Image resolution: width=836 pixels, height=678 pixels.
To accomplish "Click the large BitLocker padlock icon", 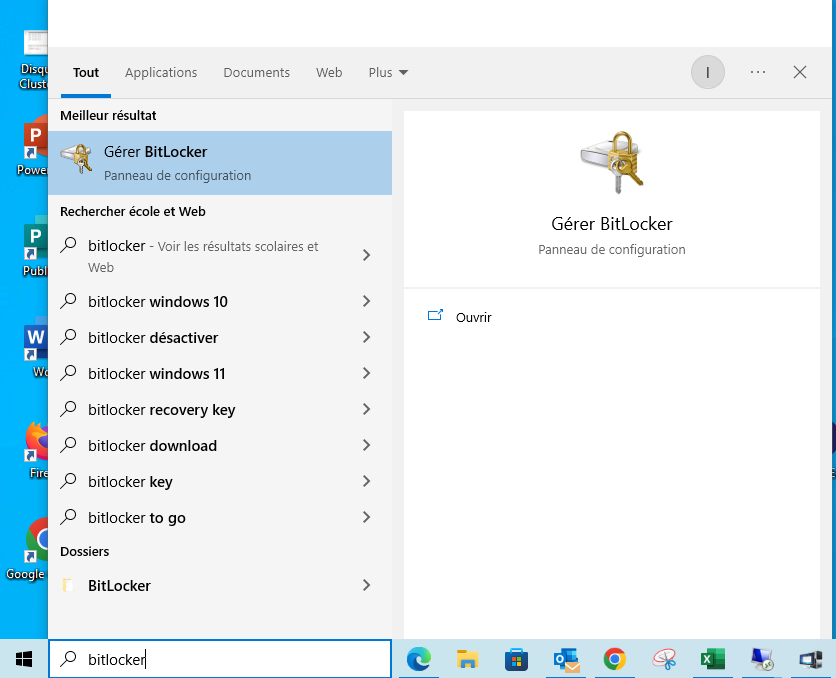I will 612,162.
